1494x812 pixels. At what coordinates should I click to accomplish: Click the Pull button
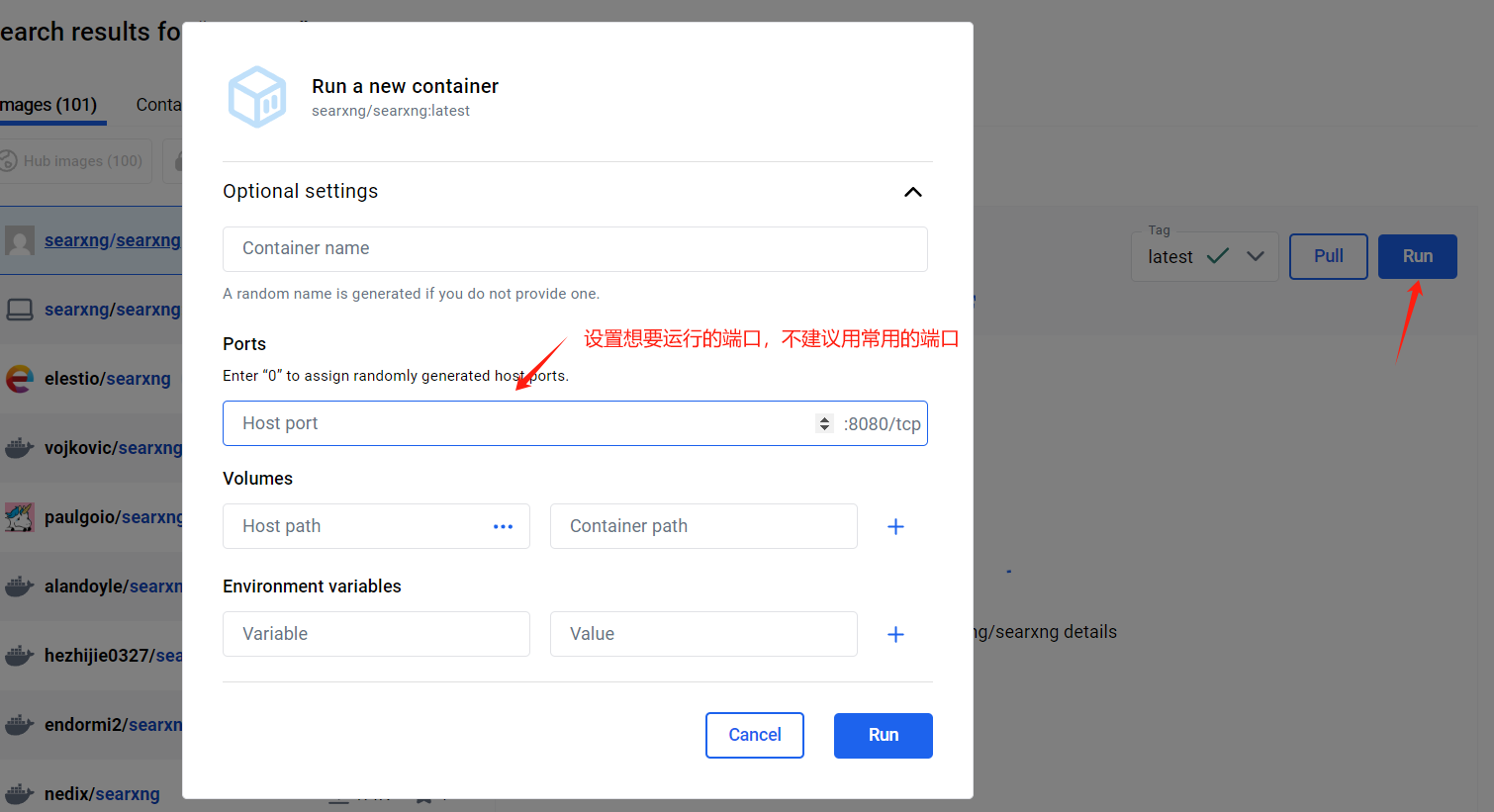pos(1328,256)
